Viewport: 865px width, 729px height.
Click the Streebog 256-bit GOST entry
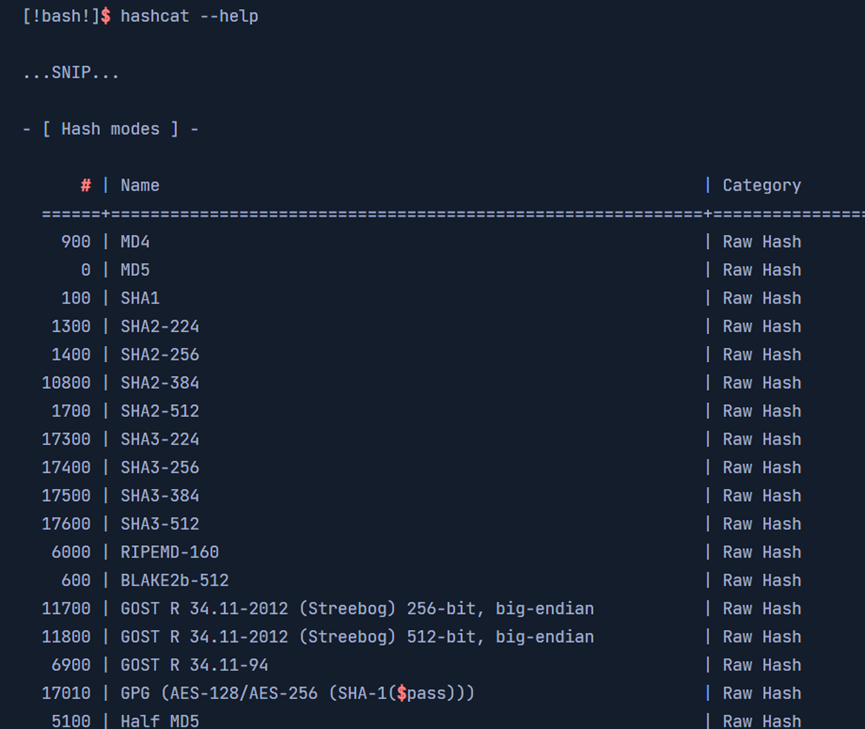coord(357,608)
